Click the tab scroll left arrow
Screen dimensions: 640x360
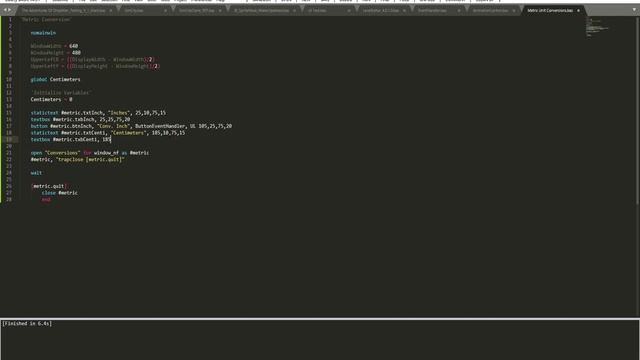(5, 10)
